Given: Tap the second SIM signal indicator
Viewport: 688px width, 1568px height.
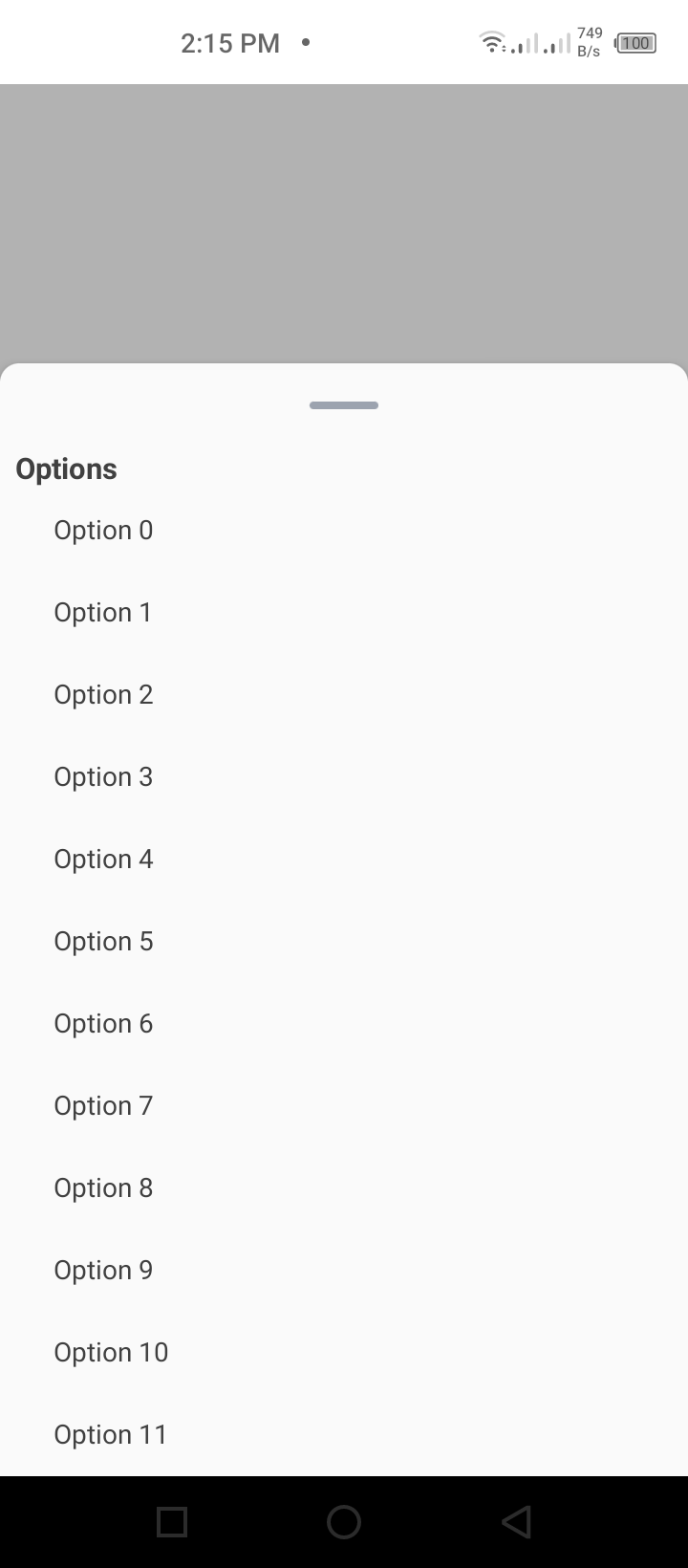Looking at the screenshot, I should tap(556, 43).
